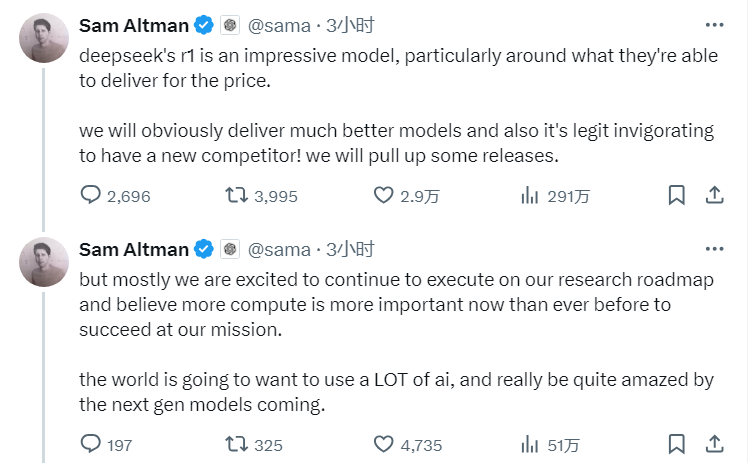Like the first tweet about deepseek
This screenshot has width=753, height=463.
(x=384, y=196)
